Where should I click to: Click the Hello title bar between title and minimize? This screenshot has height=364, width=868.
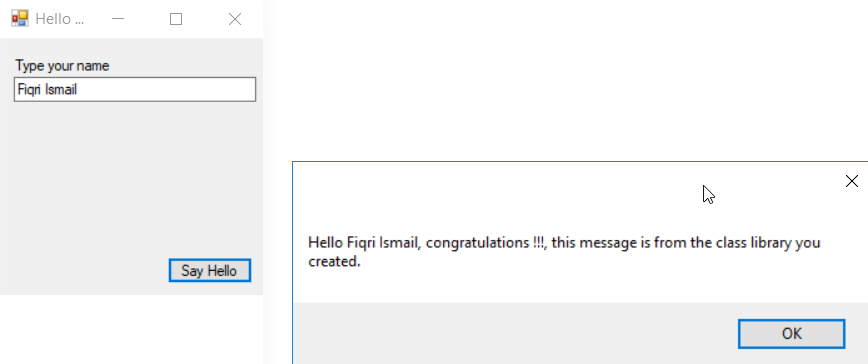[96, 19]
